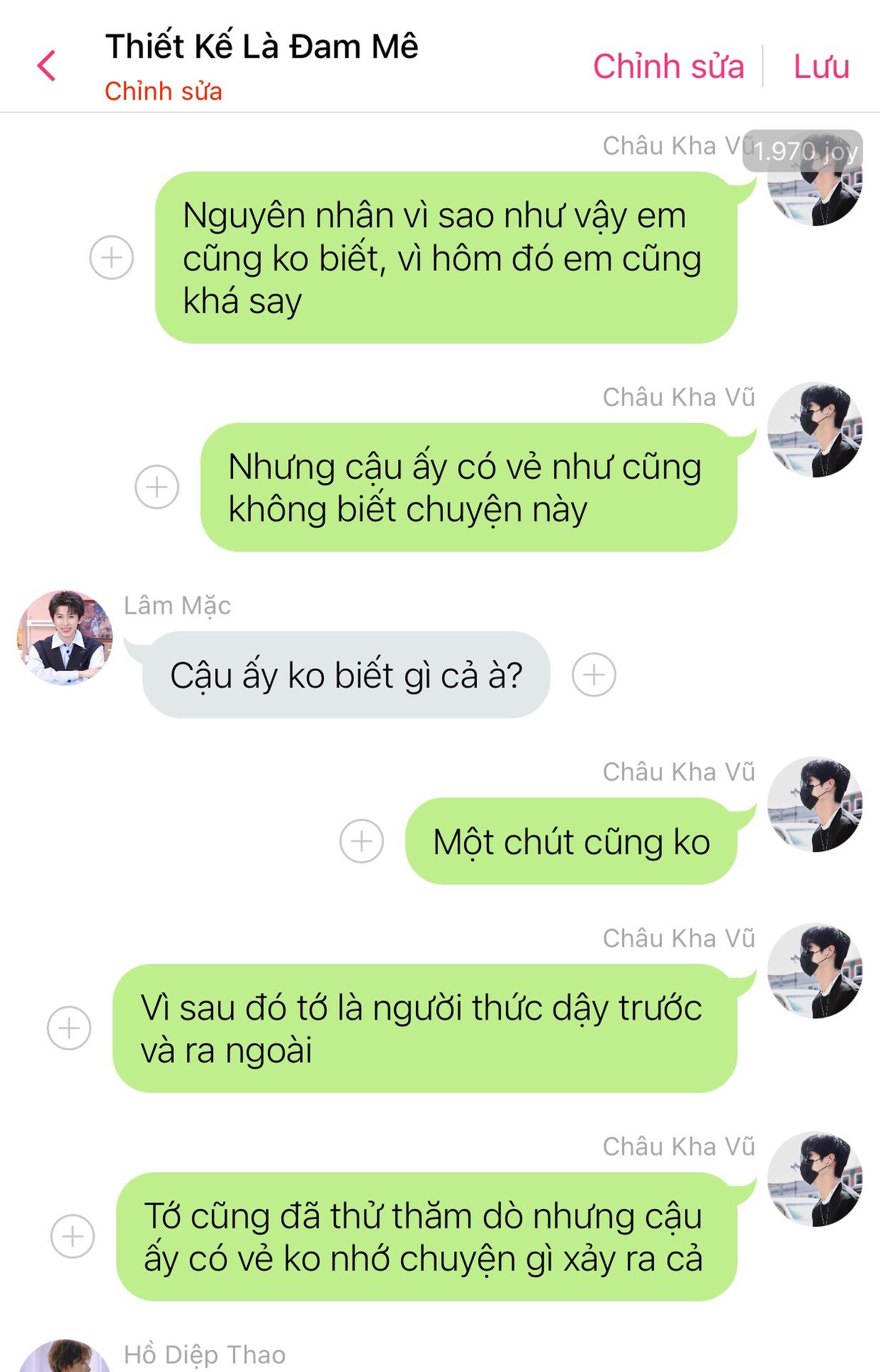Select the "Cậu ấy ko biết gì cả à?" bubble

[x=346, y=675]
